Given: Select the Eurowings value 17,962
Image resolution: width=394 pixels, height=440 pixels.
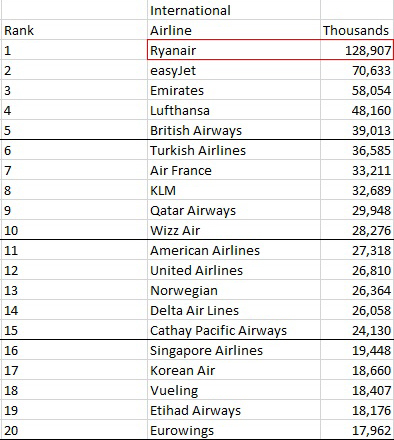Looking at the screenshot, I should tap(357, 430).
